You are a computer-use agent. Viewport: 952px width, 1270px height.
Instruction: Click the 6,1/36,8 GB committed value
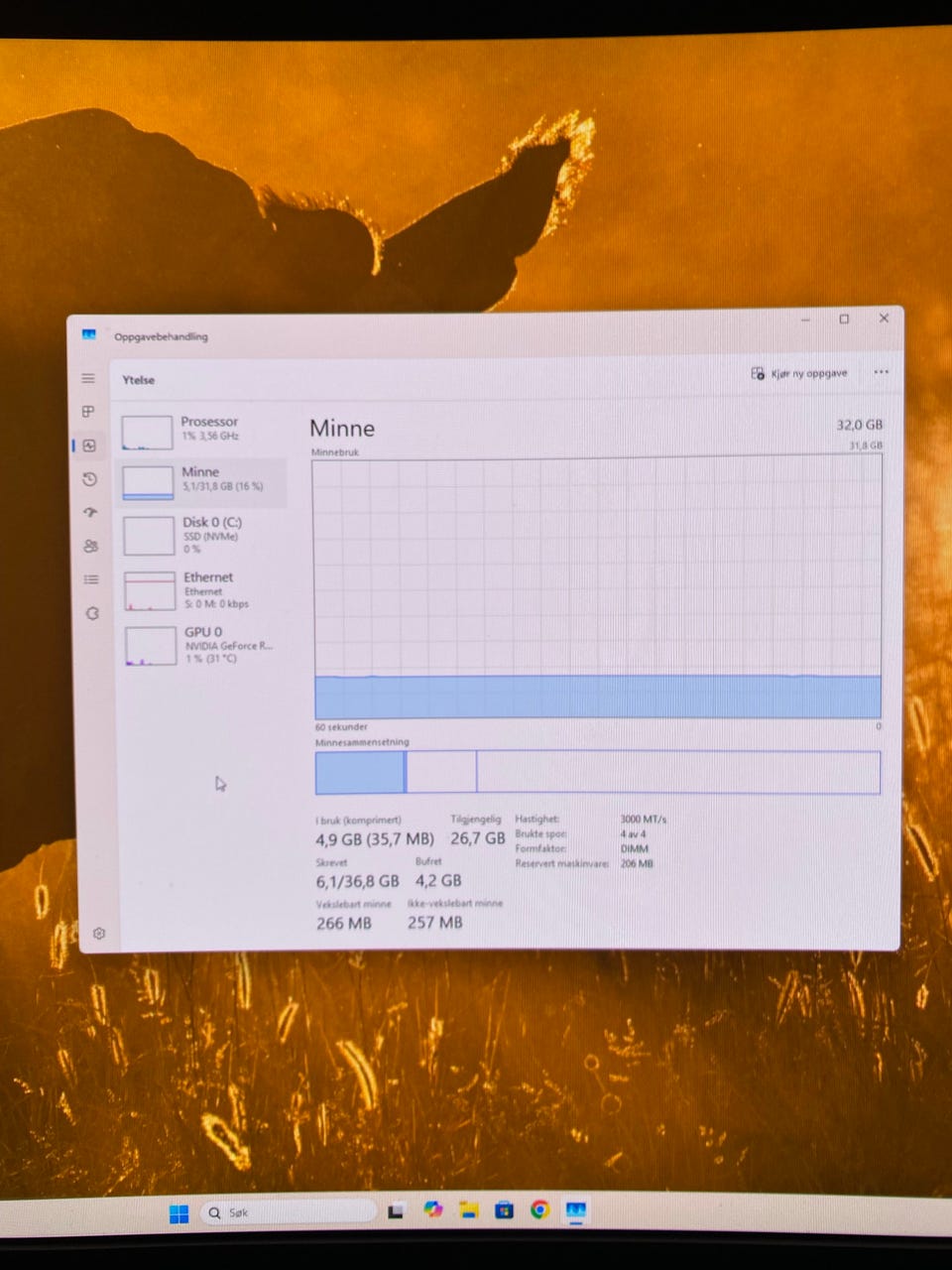(357, 881)
